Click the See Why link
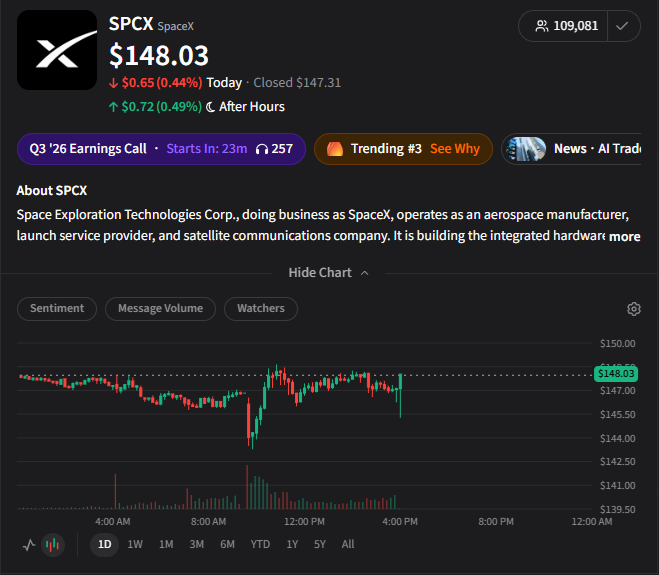Screen dimensions: 659x575 point(455,149)
